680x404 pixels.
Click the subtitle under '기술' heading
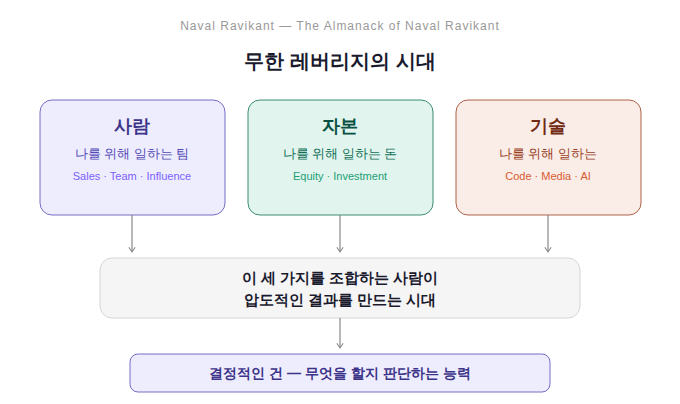pyautogui.click(x=548, y=153)
